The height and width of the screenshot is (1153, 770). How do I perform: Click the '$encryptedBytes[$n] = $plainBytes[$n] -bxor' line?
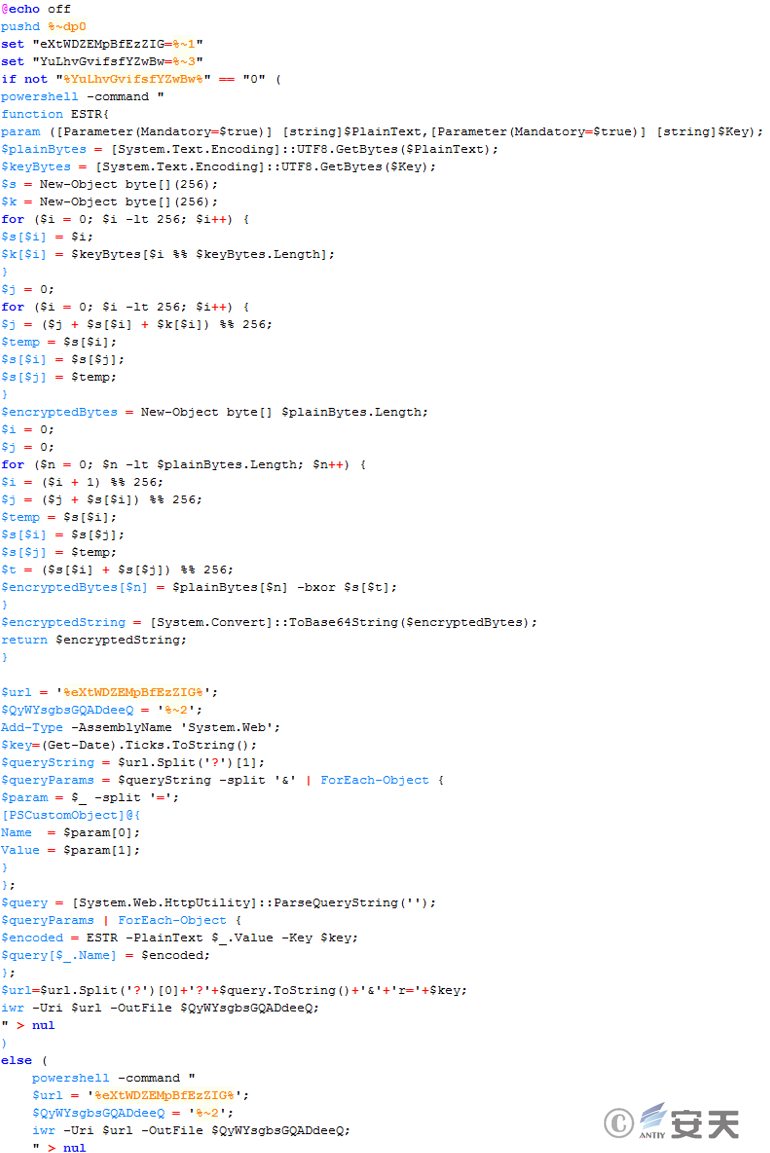(199, 588)
